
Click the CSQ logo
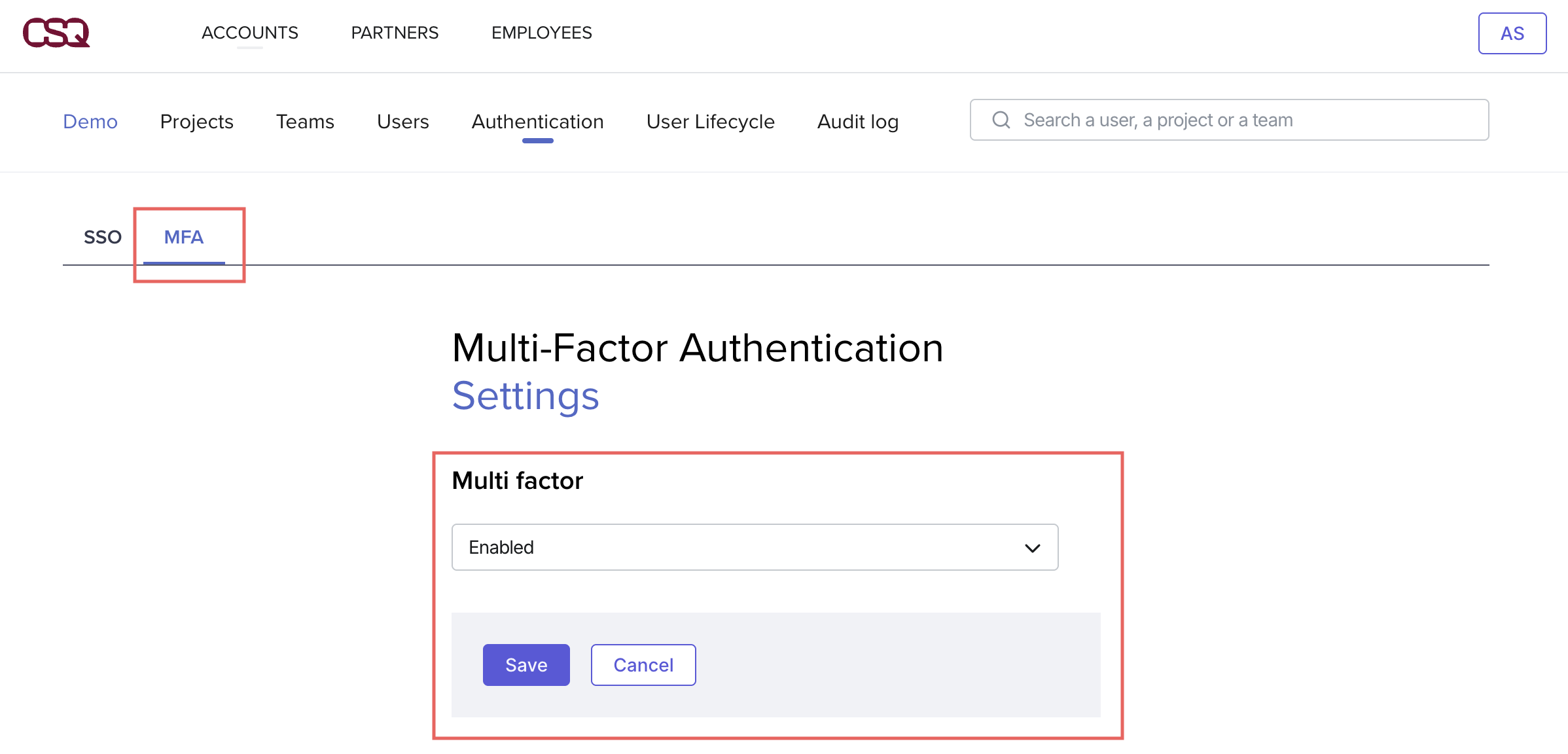(x=56, y=33)
